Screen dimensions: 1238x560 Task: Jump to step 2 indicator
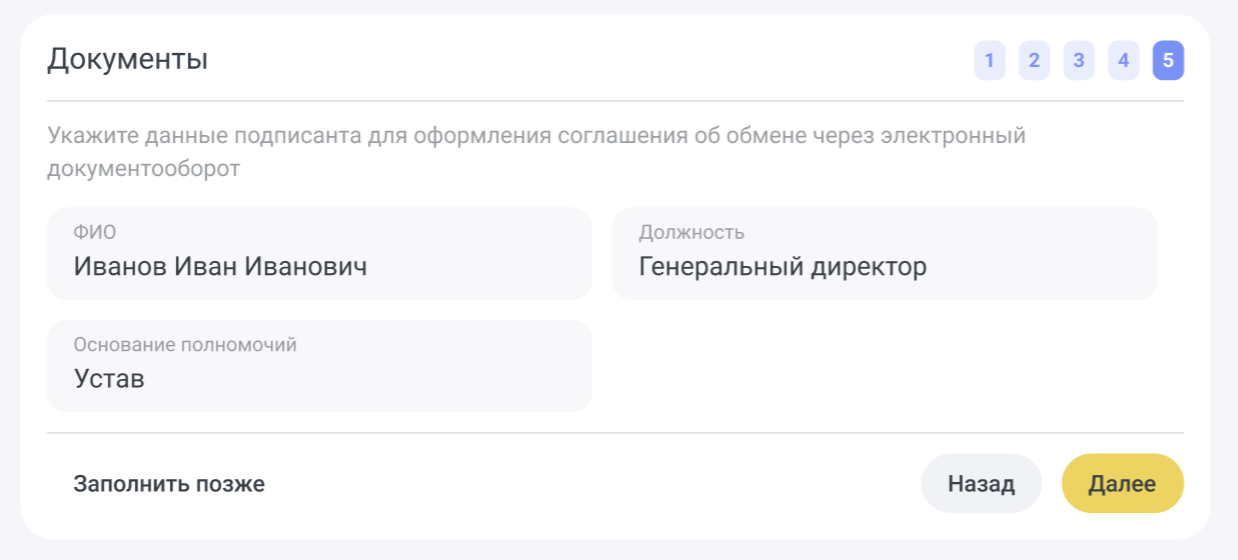pyautogui.click(x=1034, y=61)
